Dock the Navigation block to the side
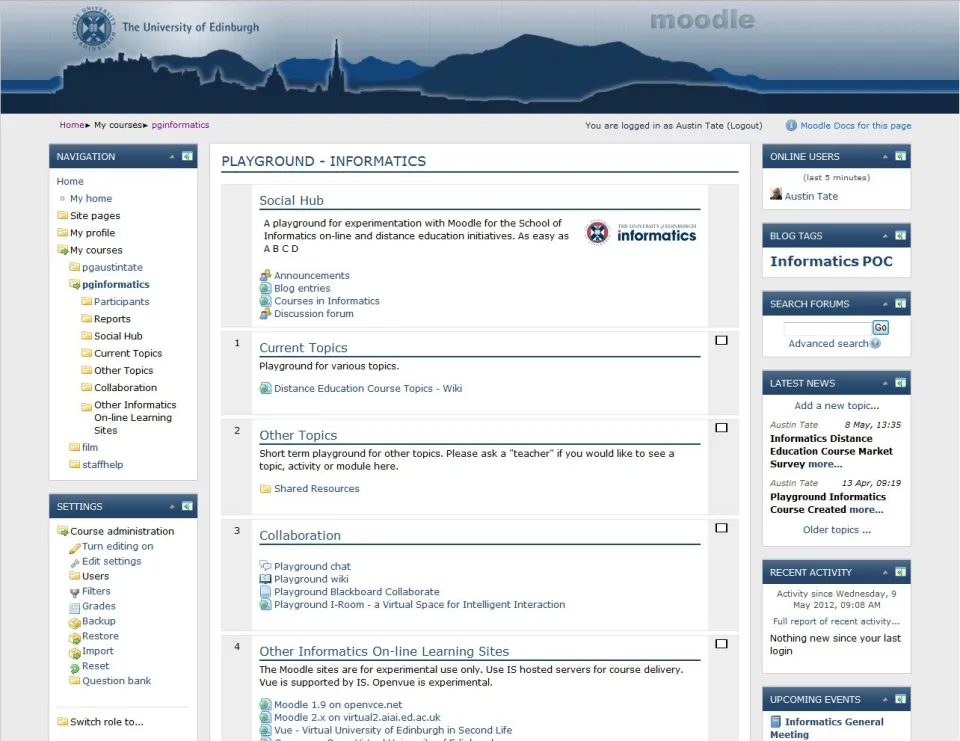The height and width of the screenshot is (741, 960). (x=187, y=156)
